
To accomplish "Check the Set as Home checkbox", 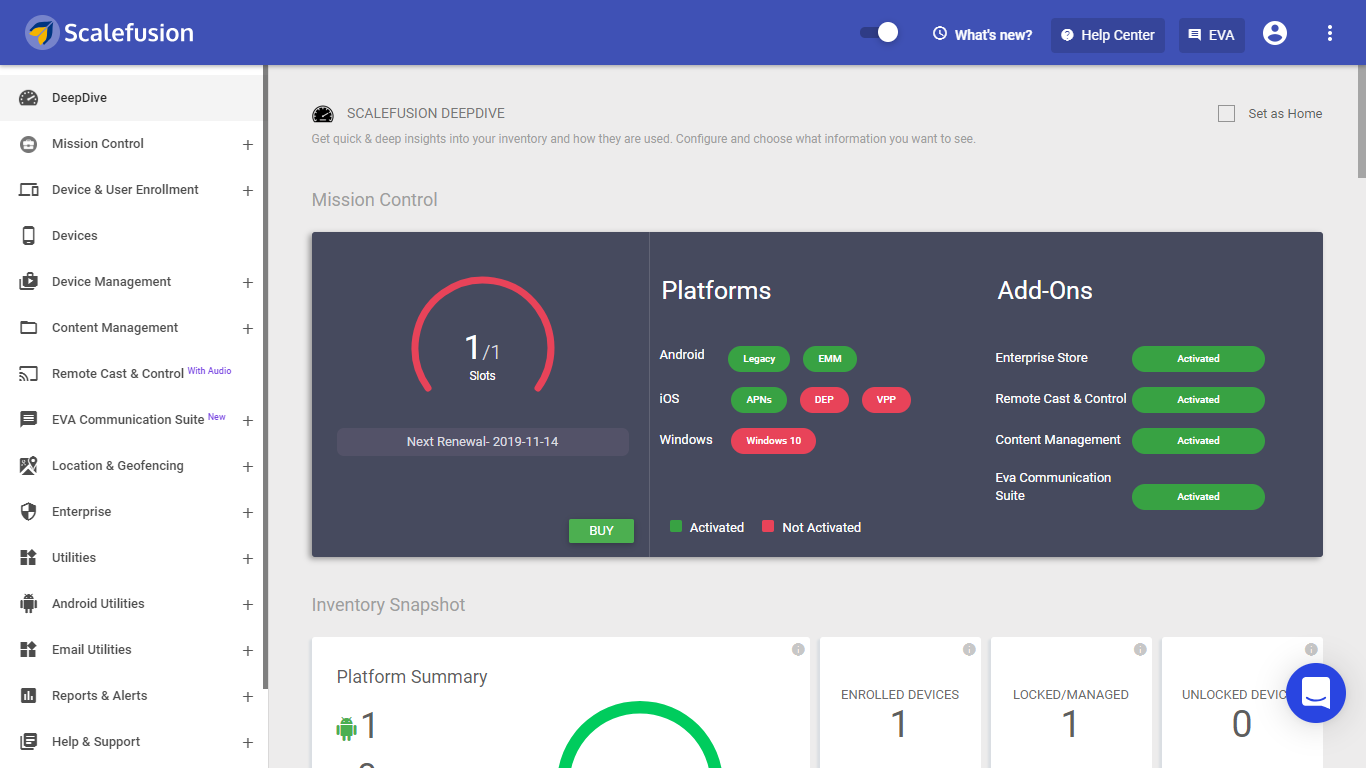I will point(1226,114).
